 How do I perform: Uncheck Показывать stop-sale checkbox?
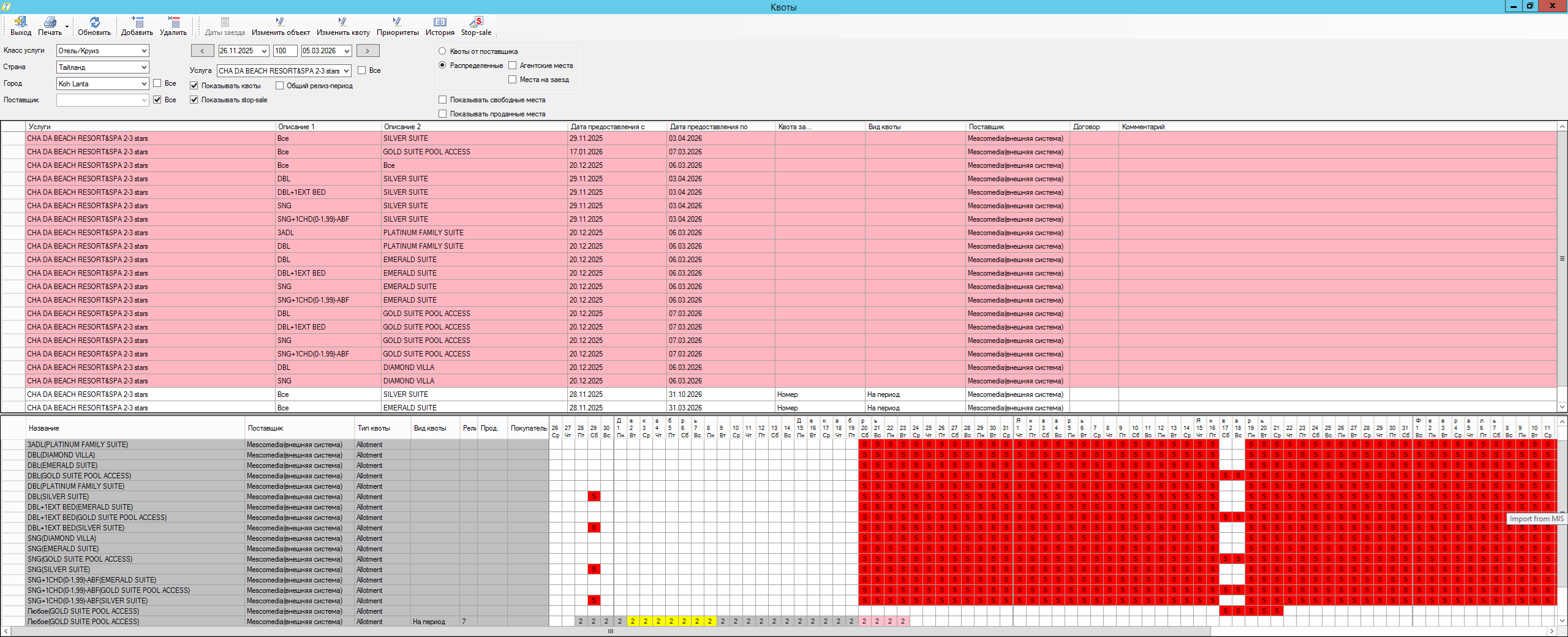click(x=194, y=100)
